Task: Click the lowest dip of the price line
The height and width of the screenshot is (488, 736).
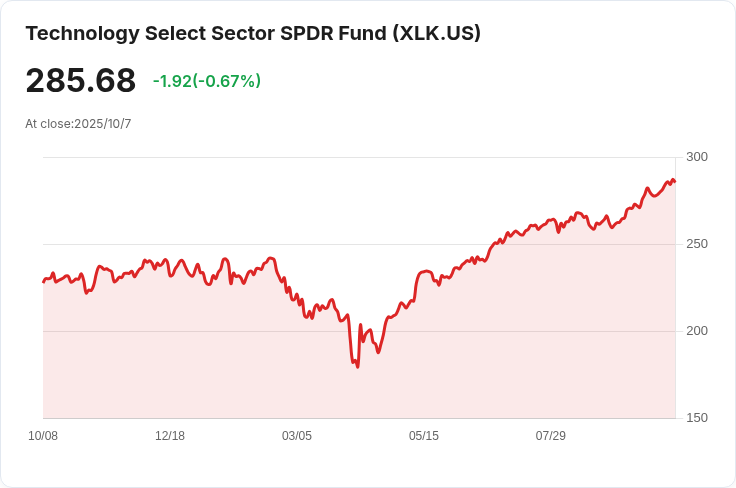Action: click(x=357, y=367)
